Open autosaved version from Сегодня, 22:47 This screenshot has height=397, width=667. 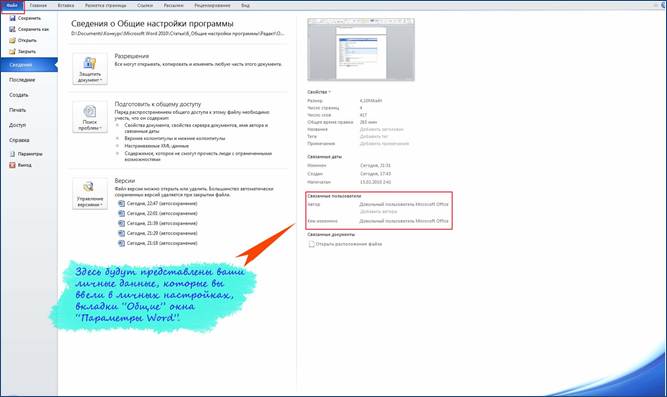158,203
